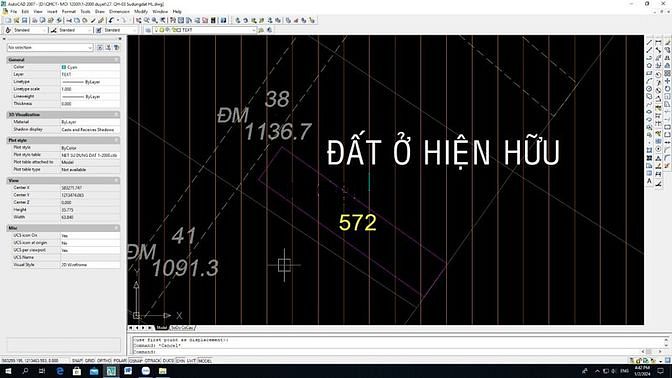Select the Rotate modify tool
672x378 pixels.
[667, 89]
